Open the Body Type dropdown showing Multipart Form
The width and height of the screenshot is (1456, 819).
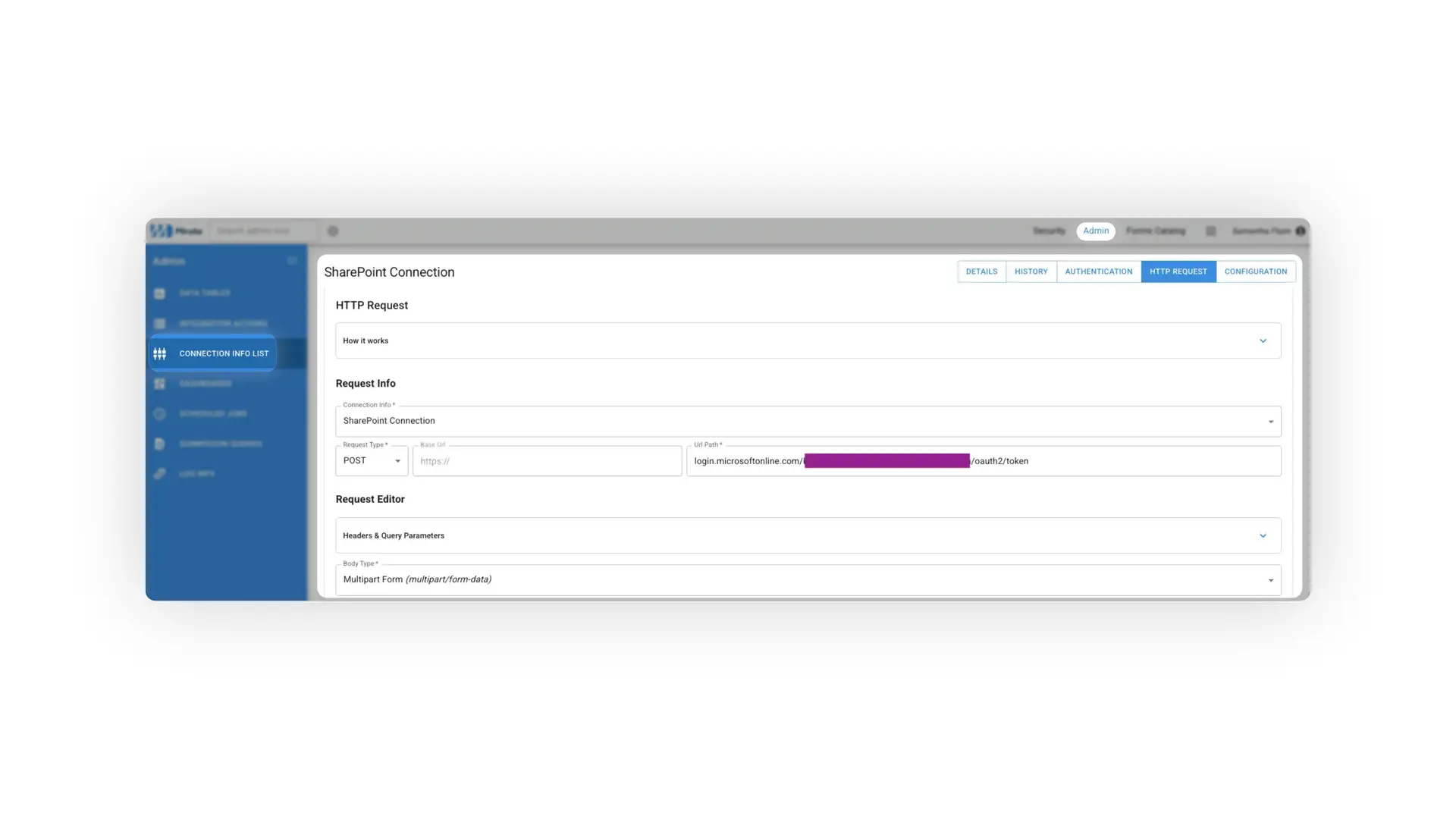[x=1271, y=579]
